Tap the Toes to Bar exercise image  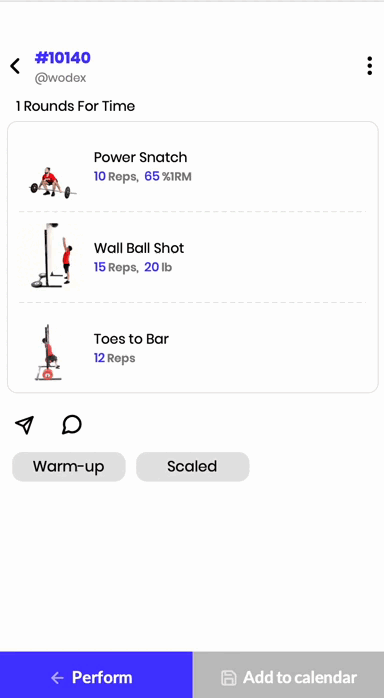tap(49, 353)
